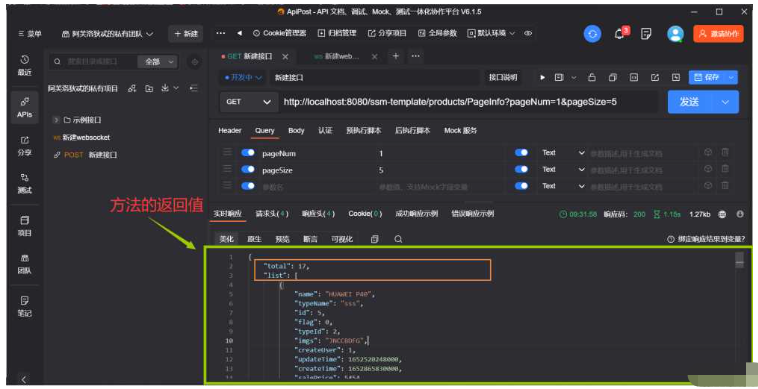Image resolution: width=758 pixels, height=389 pixels.
Task: Click the globe icon in response status bar
Action: pyautogui.click(x=722, y=214)
